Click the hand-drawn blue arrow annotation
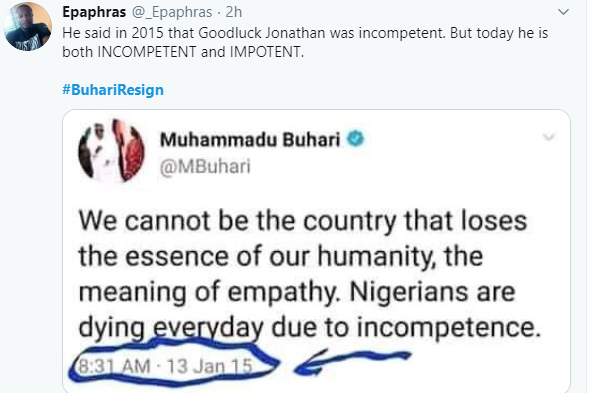The image size is (601, 393). click(x=351, y=362)
